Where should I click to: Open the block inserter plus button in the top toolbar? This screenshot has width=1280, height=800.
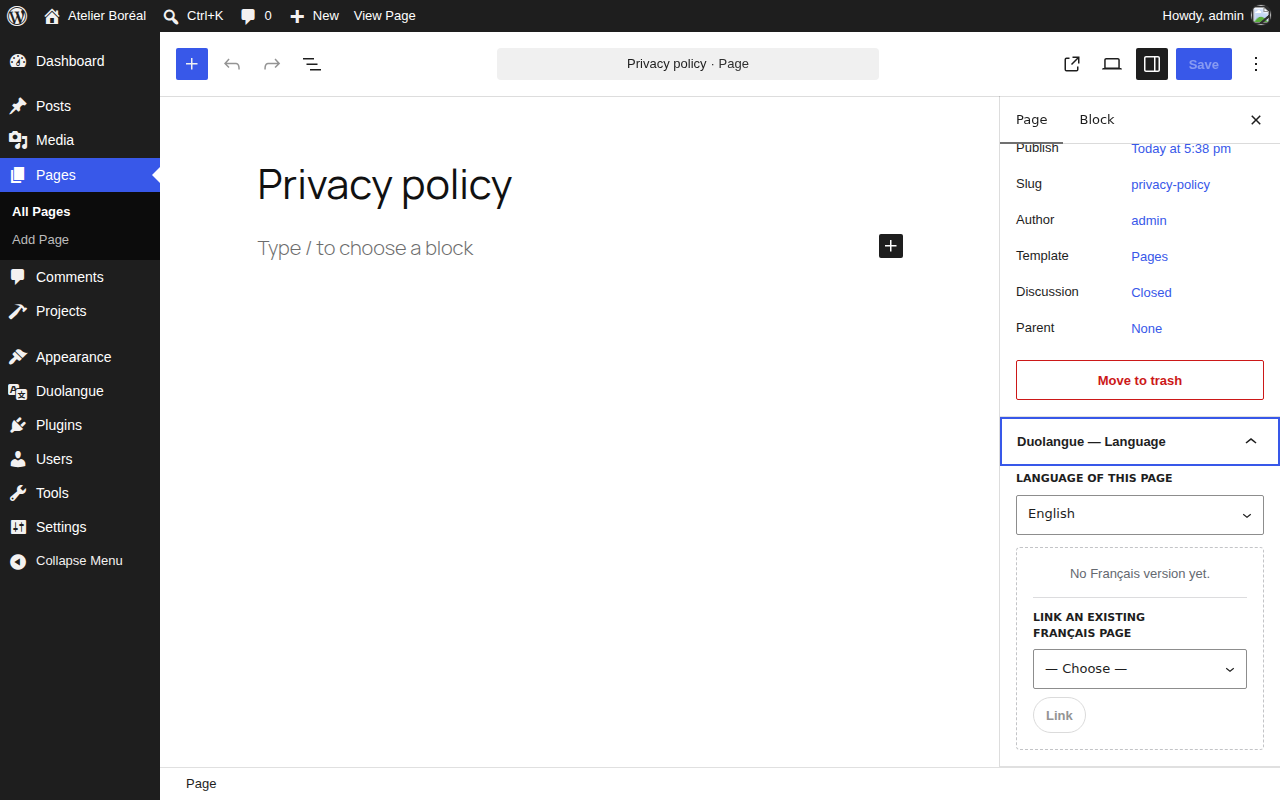click(192, 64)
